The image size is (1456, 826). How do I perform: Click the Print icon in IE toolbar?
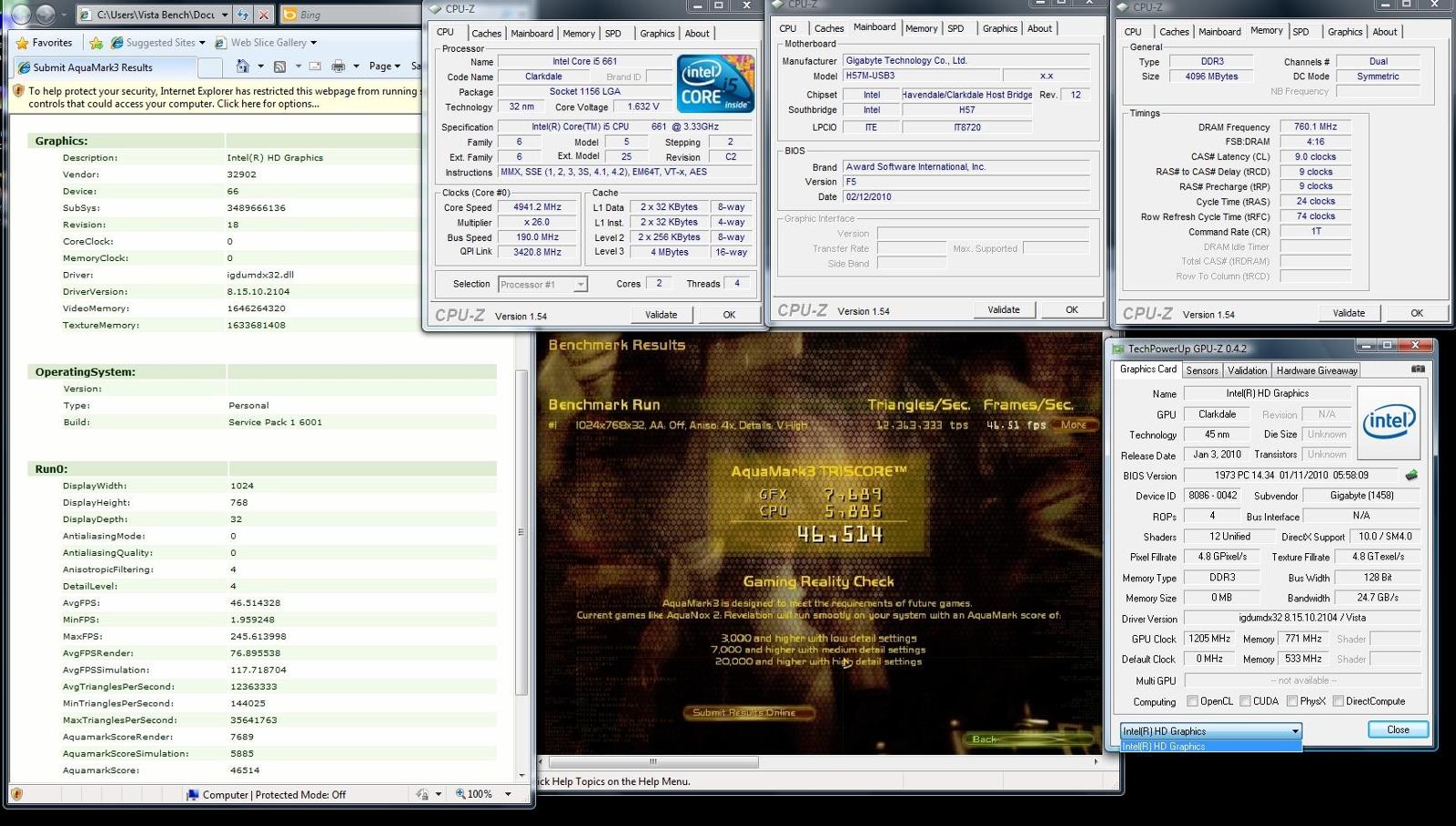(338, 66)
